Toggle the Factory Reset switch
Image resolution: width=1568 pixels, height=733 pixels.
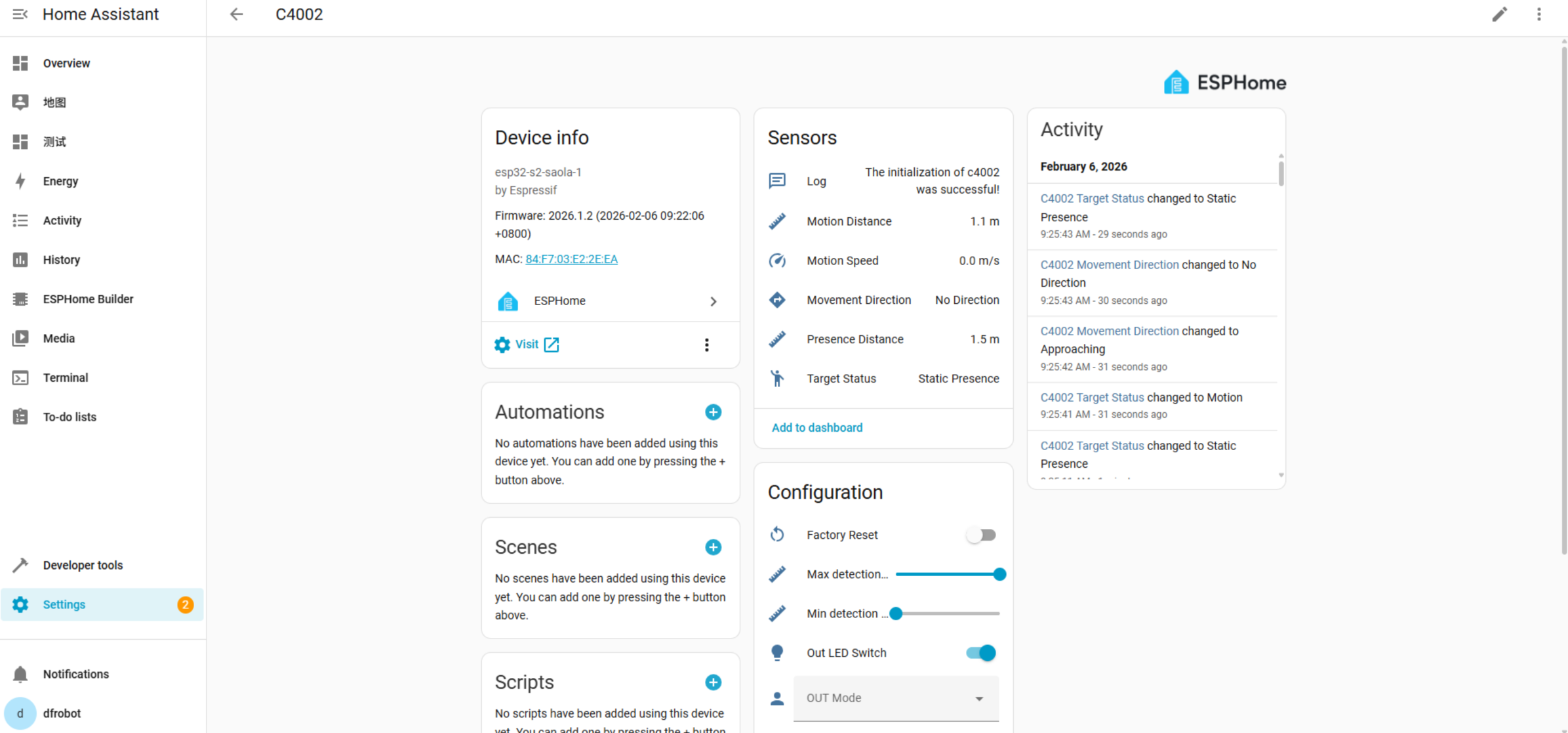(981, 535)
